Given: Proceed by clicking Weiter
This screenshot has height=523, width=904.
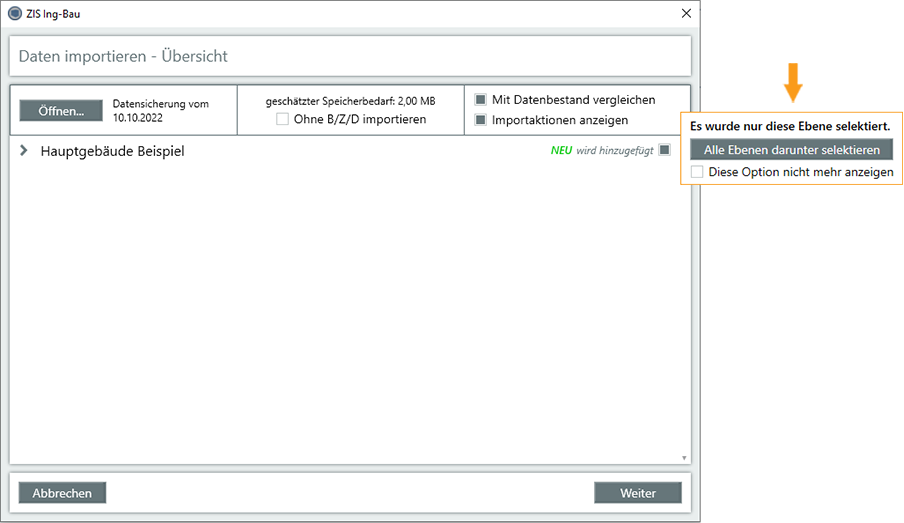Looking at the screenshot, I should point(637,493).
